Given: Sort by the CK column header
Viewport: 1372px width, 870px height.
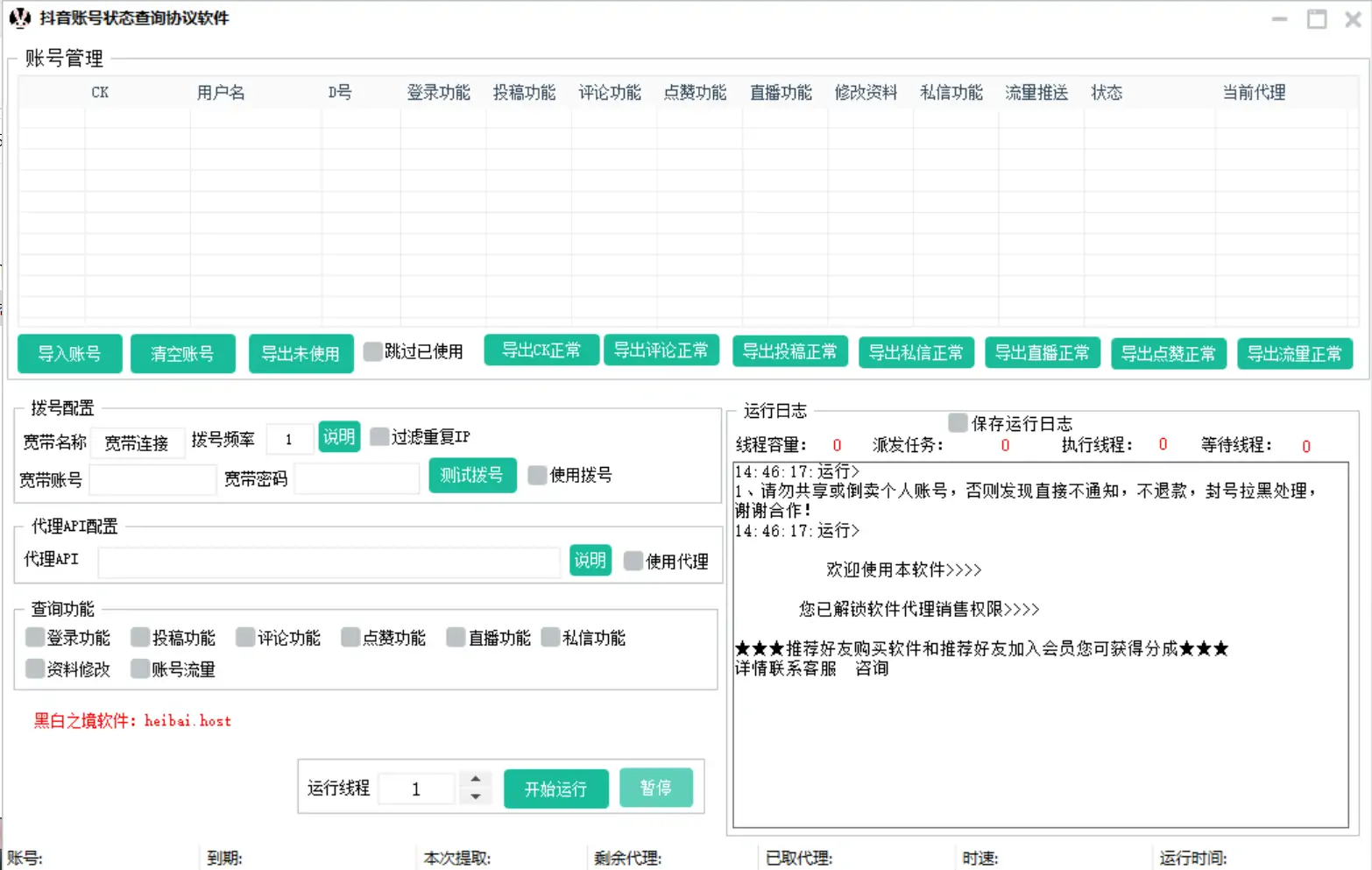Looking at the screenshot, I should (x=100, y=92).
